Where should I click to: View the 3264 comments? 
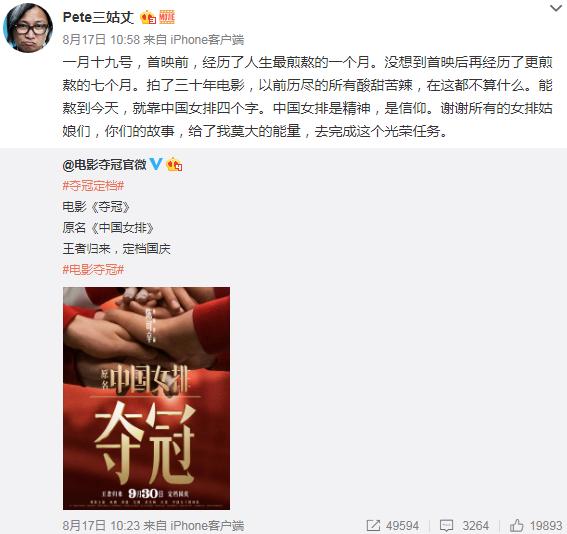[476, 526]
